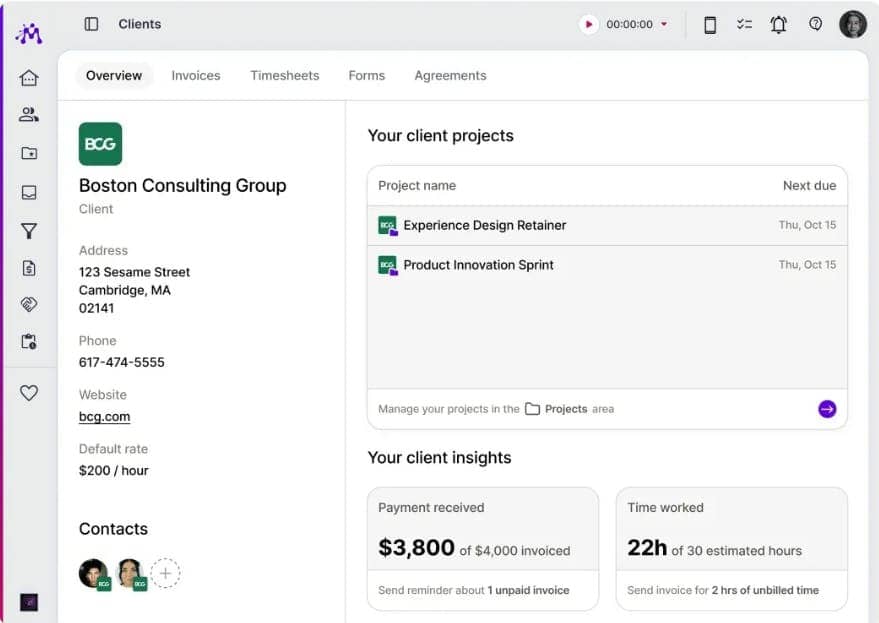
Task: Select the Overview tab
Action: pos(114,76)
